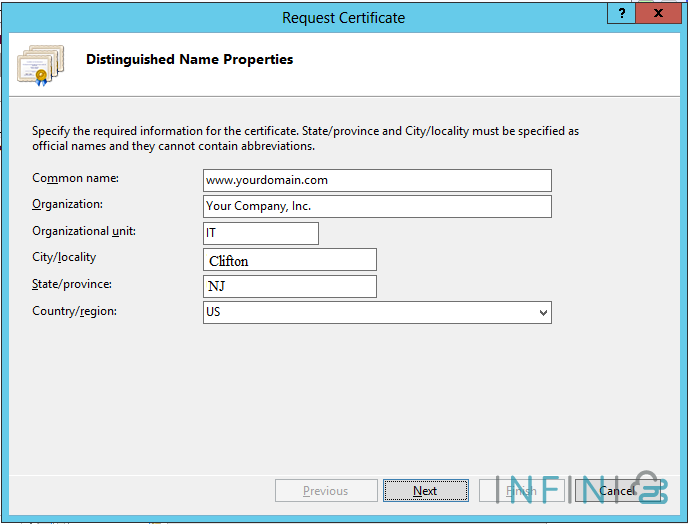This screenshot has height=524, width=688.
Task: Click the City/locality field showing Clifton
Action: tap(289, 260)
